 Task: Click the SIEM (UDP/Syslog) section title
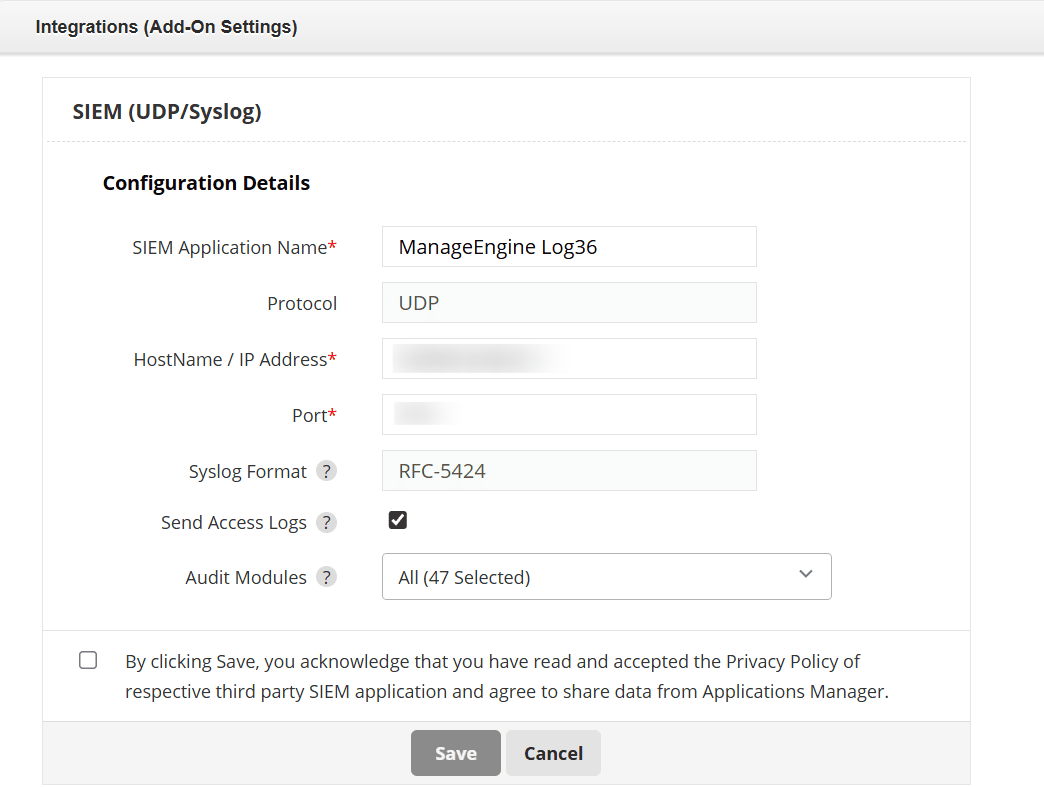click(166, 111)
